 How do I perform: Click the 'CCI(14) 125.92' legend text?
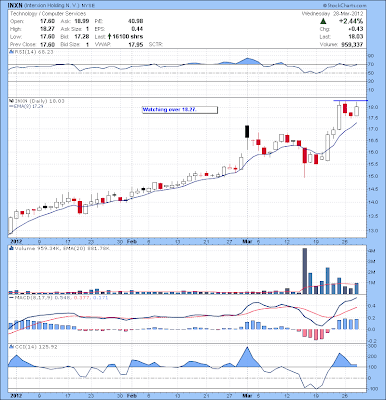point(36,347)
